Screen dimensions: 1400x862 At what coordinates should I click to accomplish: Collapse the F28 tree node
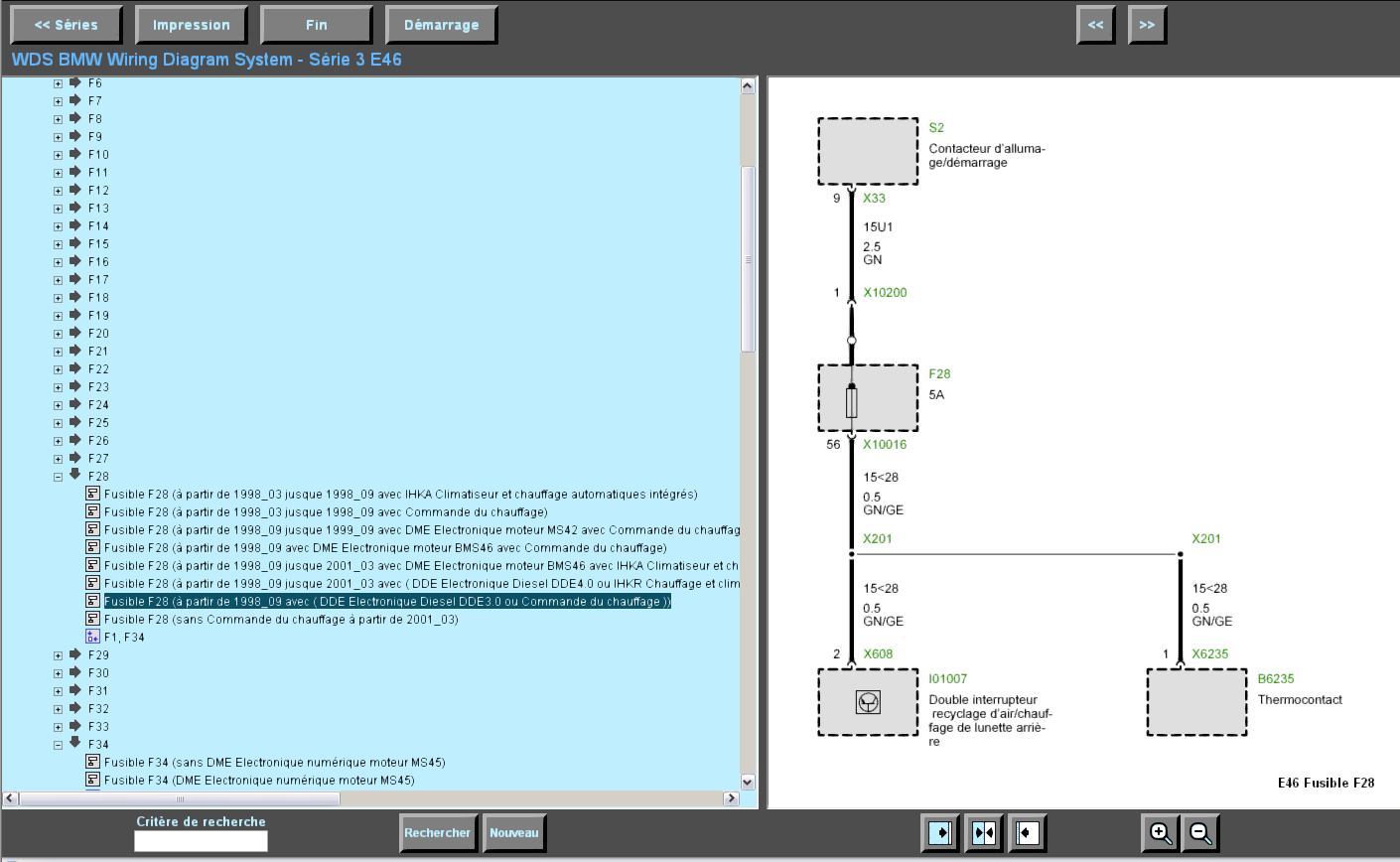(x=58, y=477)
